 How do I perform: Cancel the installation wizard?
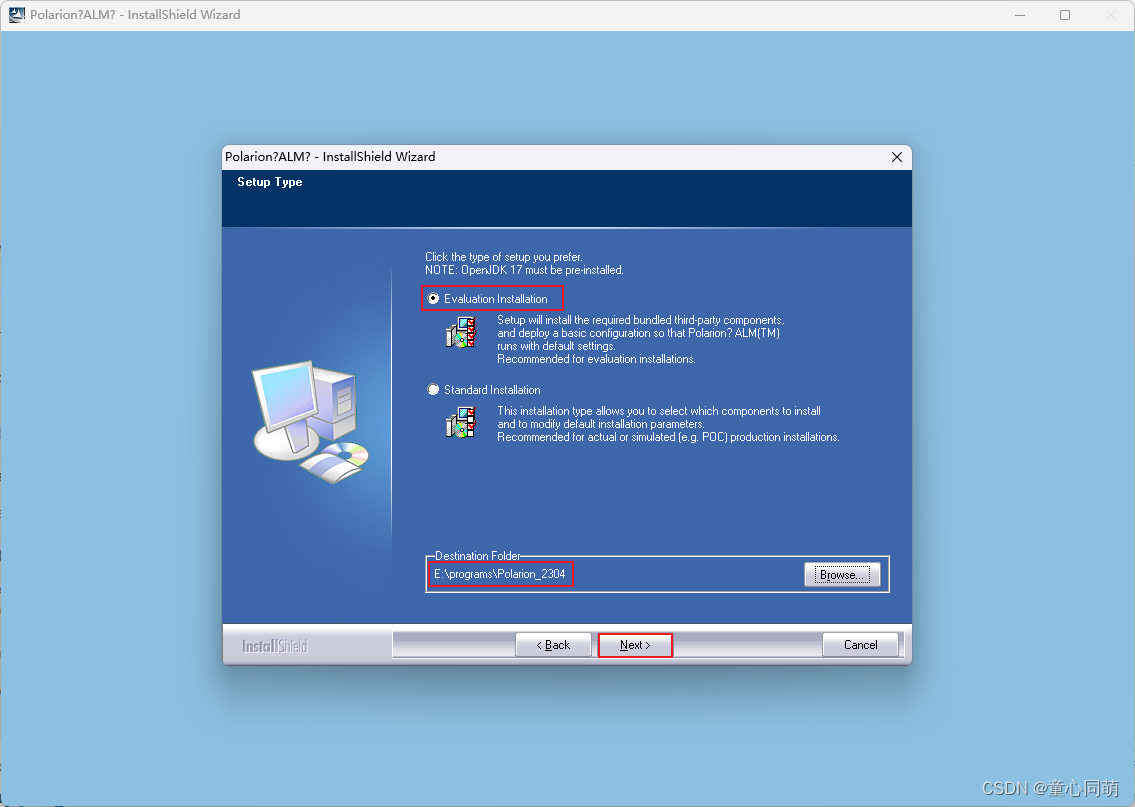[860, 645]
